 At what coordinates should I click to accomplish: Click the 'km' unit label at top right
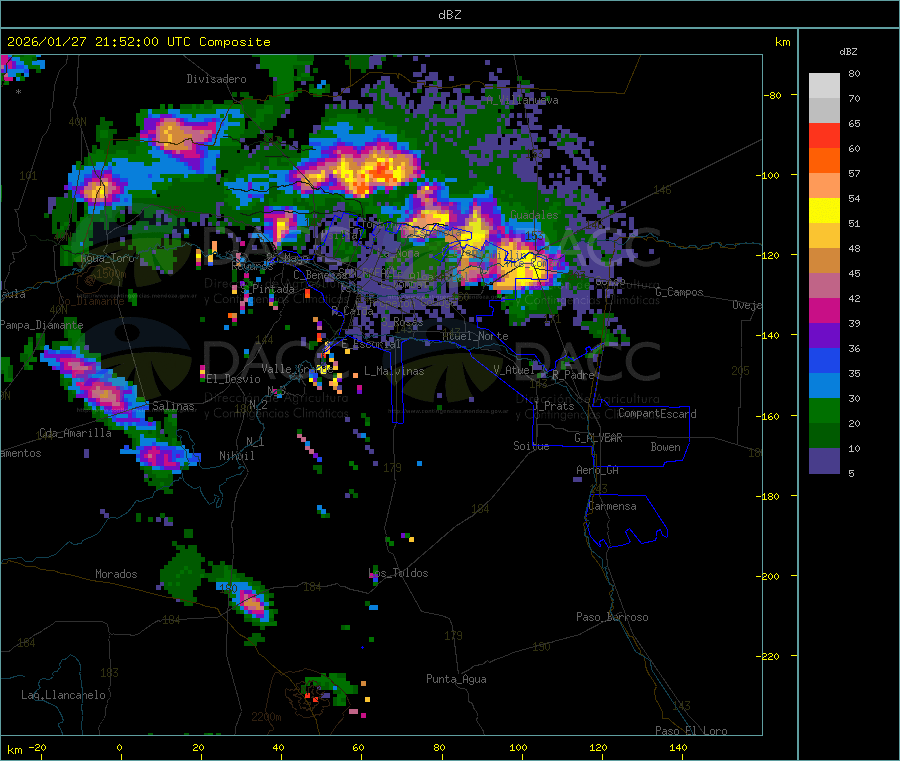pyautogui.click(x=782, y=42)
